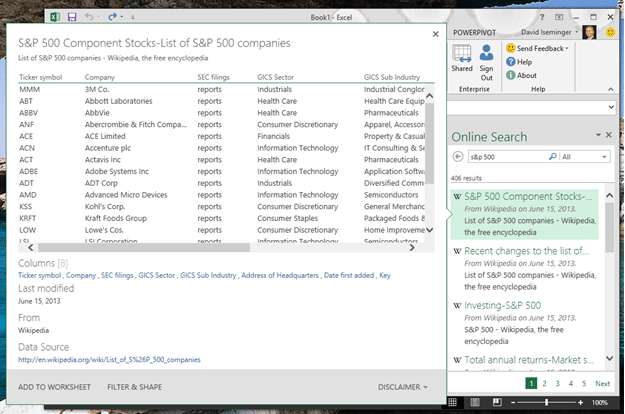This screenshot has height=414, width=625.
Task: Click the search box containing s&p 500
Action: point(507,157)
